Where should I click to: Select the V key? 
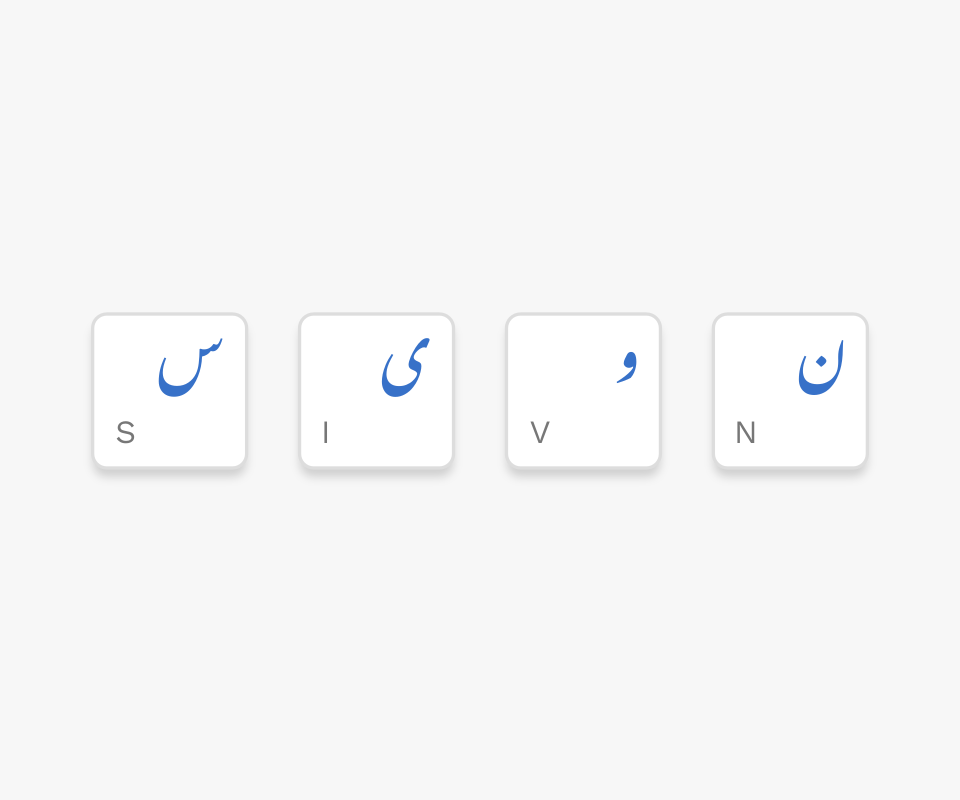583,391
